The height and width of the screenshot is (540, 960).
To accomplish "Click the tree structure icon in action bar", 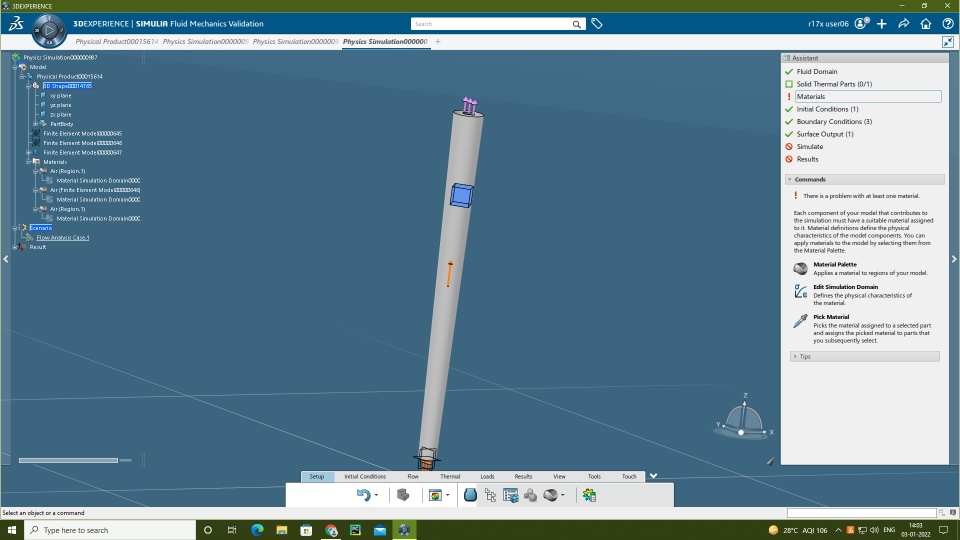I will (490, 495).
